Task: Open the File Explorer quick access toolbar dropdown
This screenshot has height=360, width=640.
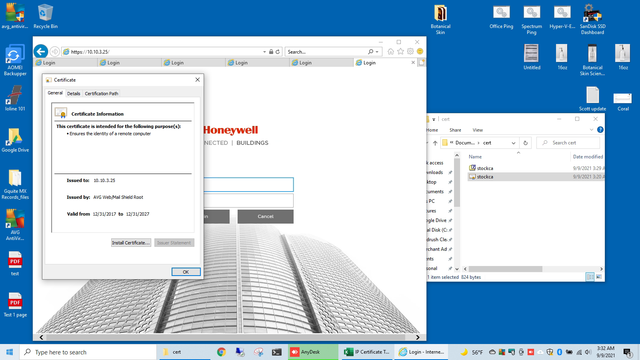Action: click(x=433, y=119)
